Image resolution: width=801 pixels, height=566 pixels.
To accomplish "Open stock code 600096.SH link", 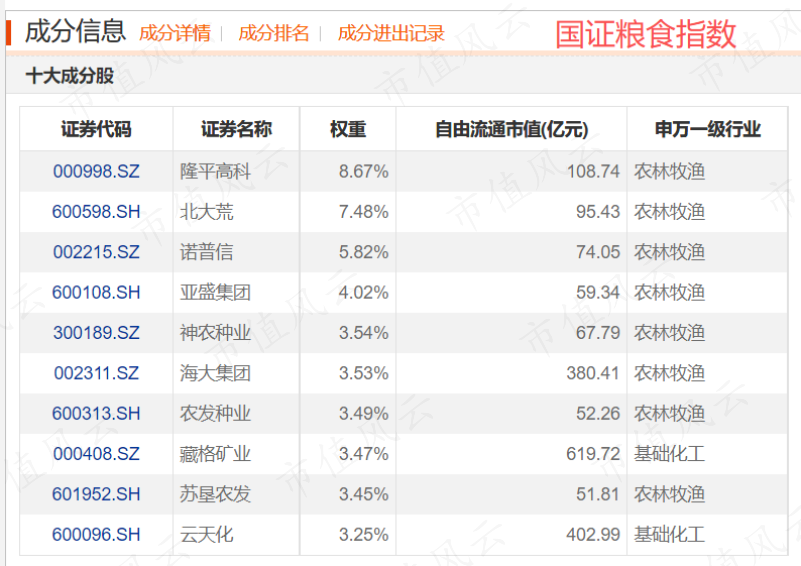I will point(96,534).
